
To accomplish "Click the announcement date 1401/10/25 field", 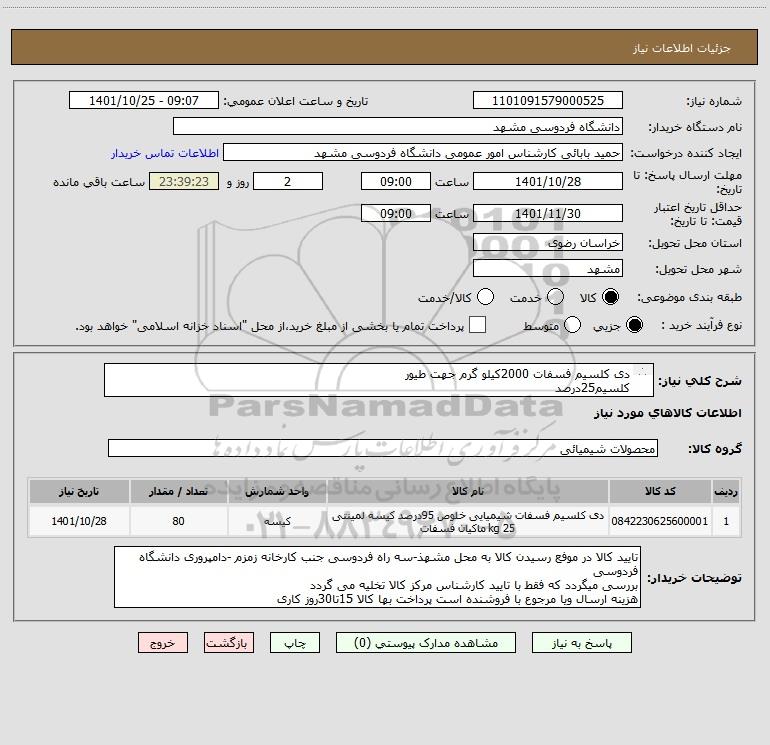I will coord(144,101).
